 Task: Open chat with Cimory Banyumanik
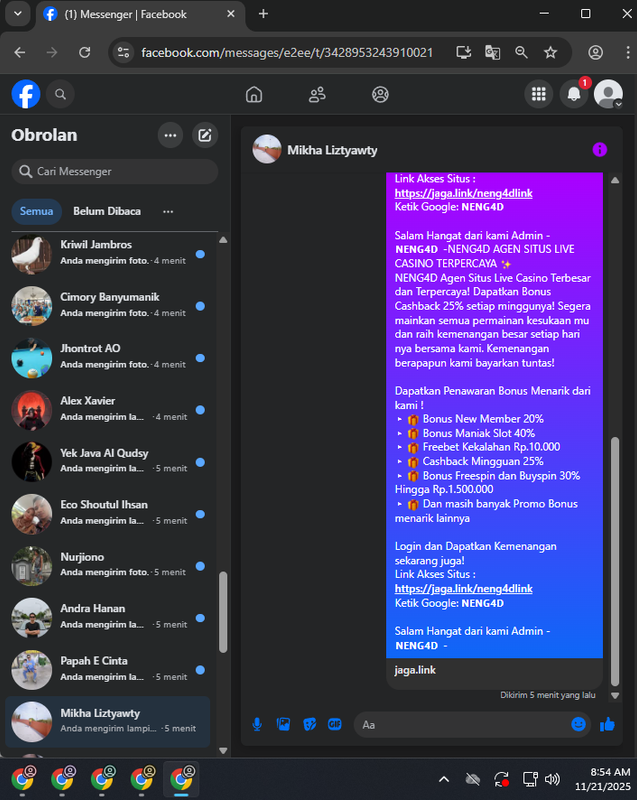[108, 306]
